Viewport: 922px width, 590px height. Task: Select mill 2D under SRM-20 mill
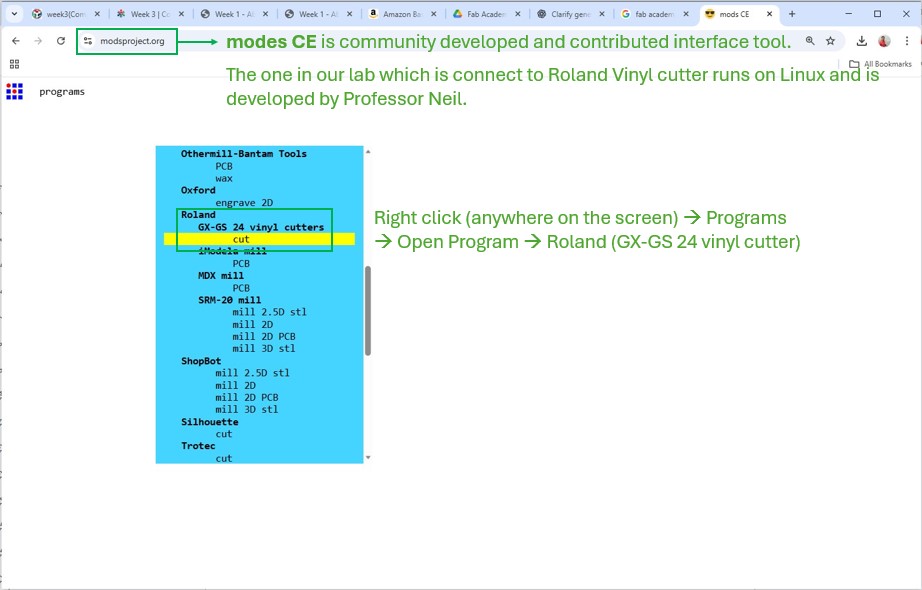coord(252,325)
